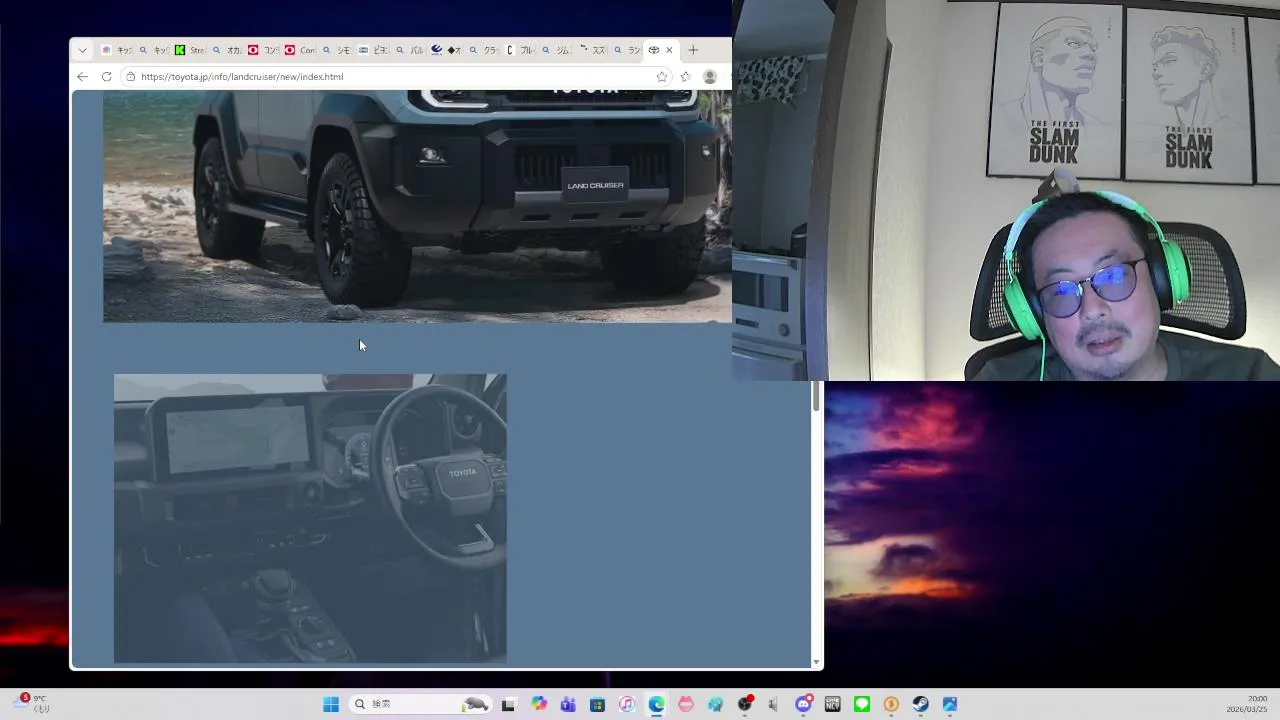Open the favorites list icon in toolbar

(x=685, y=76)
